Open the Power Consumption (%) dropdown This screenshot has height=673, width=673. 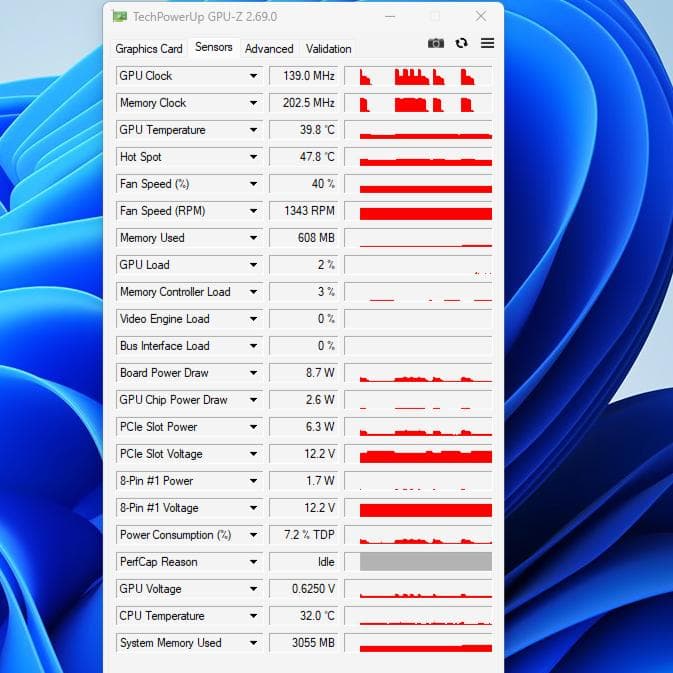(x=254, y=536)
